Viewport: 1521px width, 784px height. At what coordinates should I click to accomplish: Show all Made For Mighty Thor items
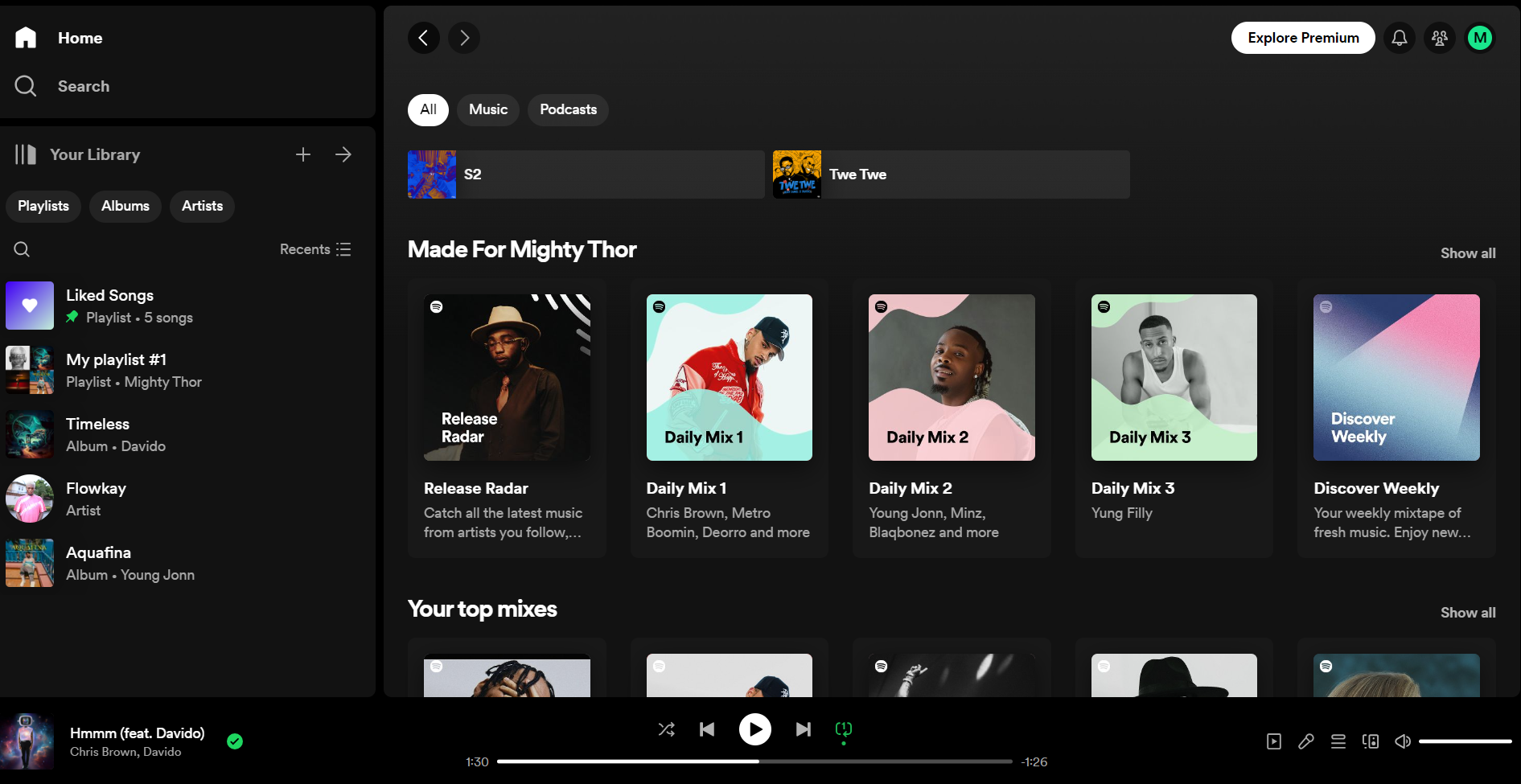[x=1468, y=253]
